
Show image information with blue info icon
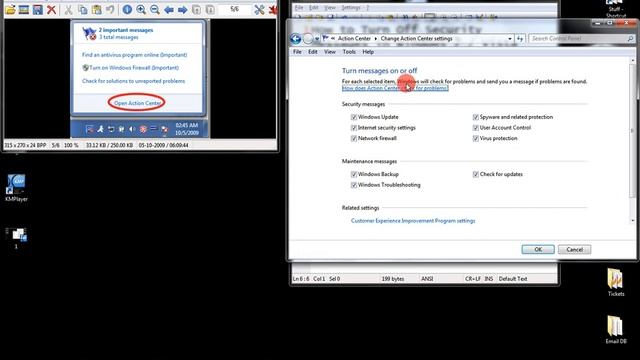point(127,9)
